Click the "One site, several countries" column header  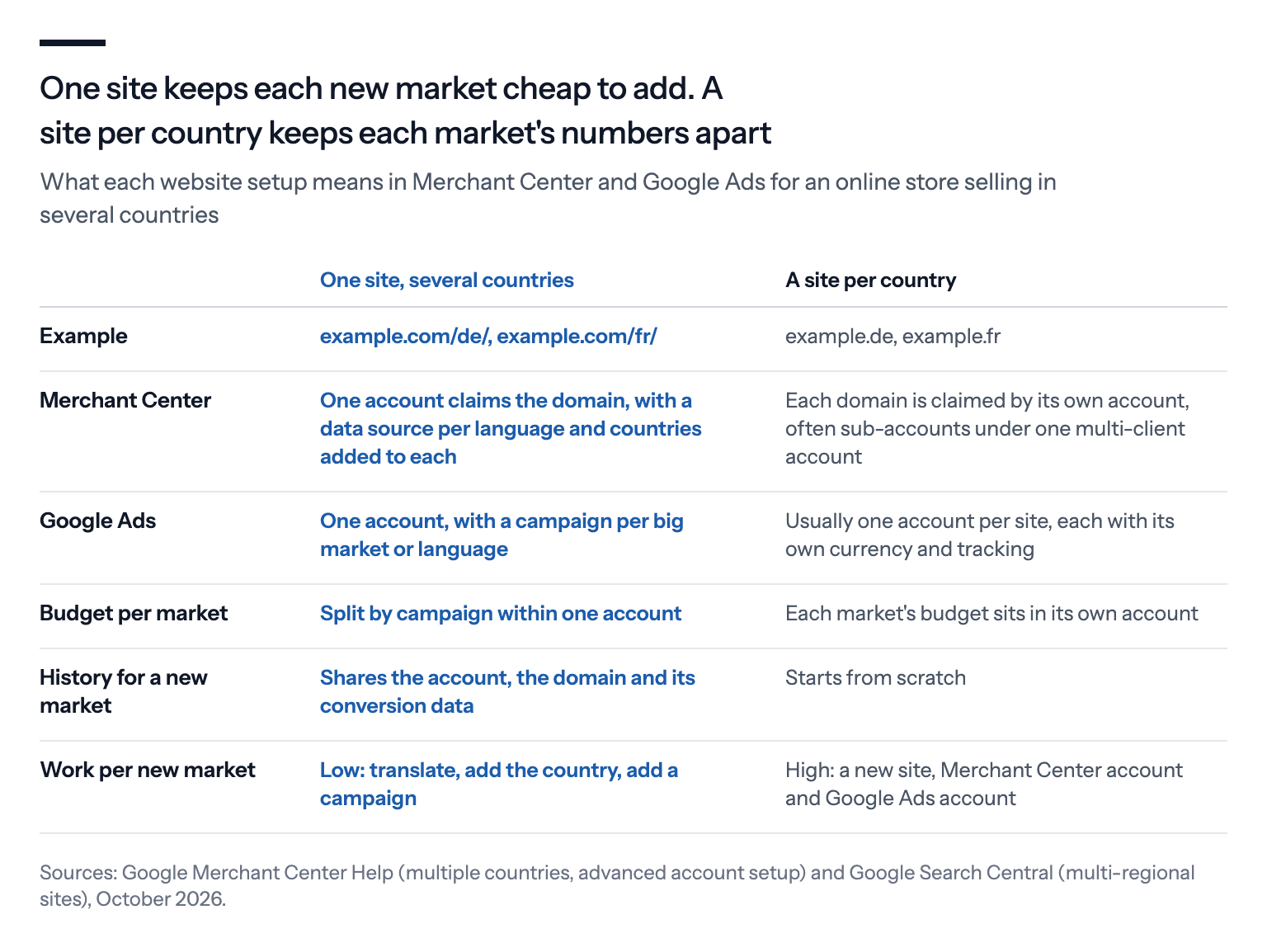[x=447, y=280]
